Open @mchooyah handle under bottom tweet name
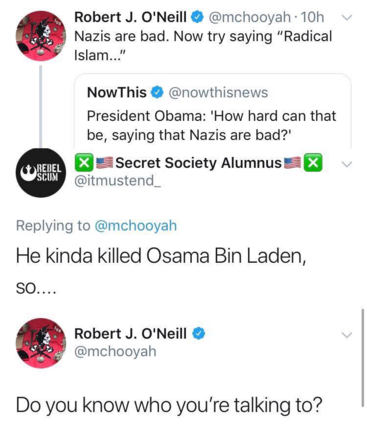Image resolution: width=367 pixels, height=435 pixels. coord(115,352)
